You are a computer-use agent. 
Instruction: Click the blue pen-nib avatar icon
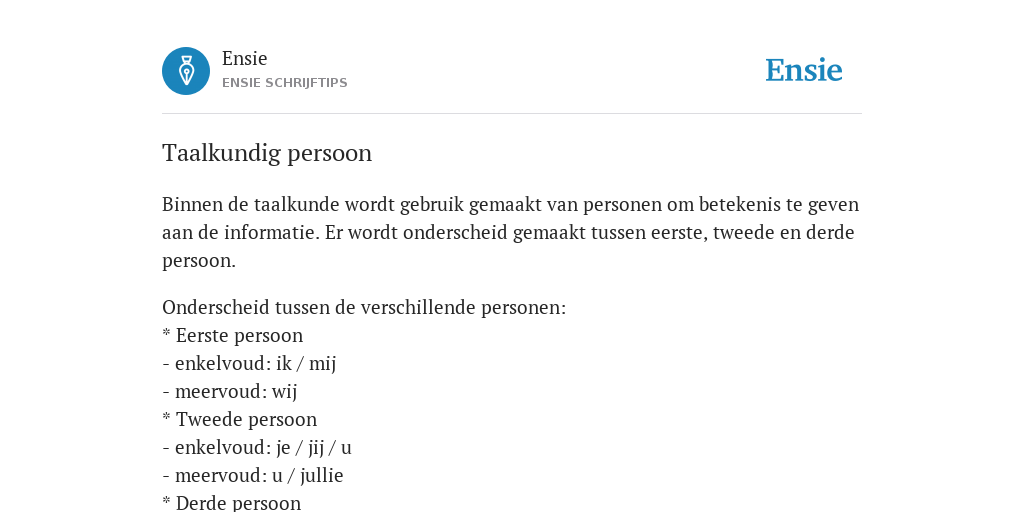(x=186, y=71)
